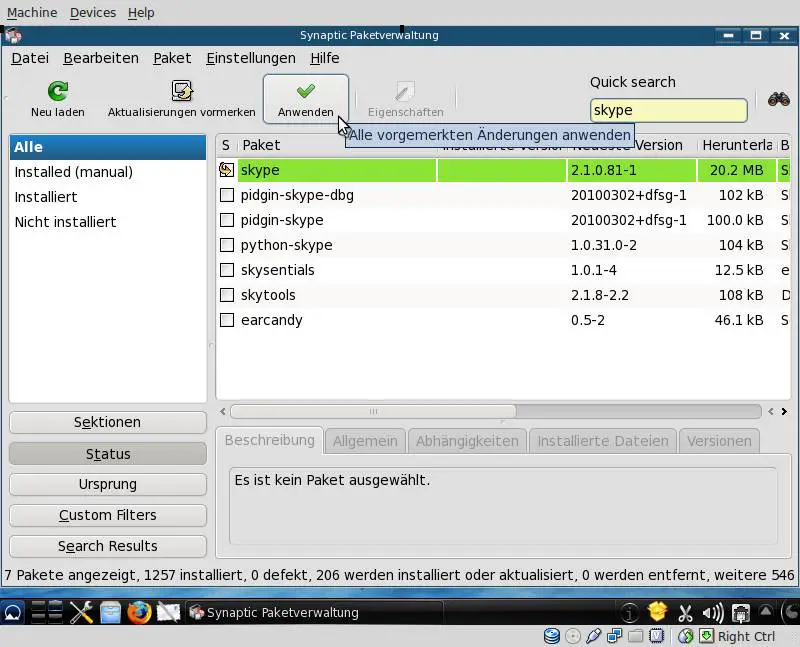Switch to the Beschreibung tab

tap(270, 440)
